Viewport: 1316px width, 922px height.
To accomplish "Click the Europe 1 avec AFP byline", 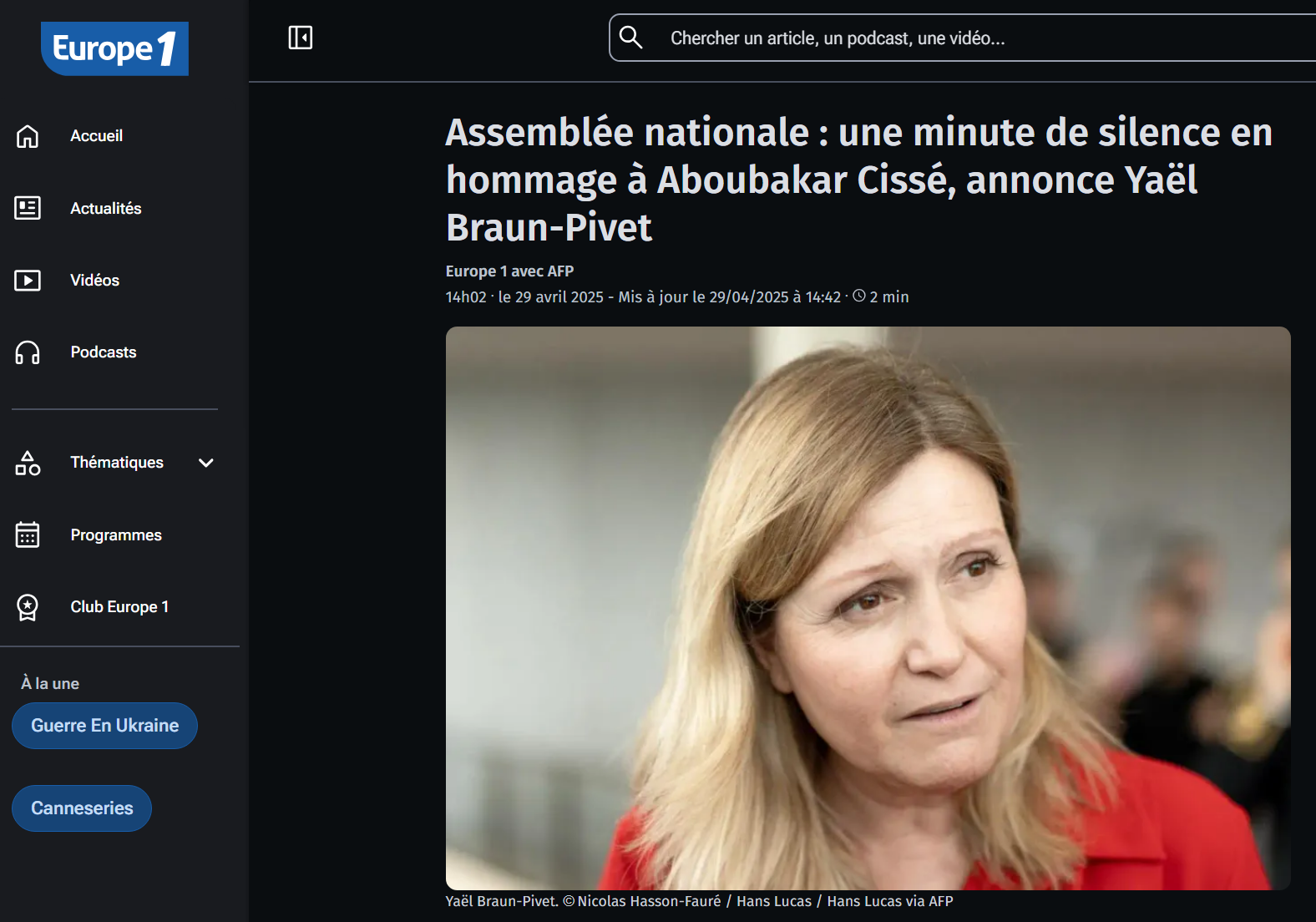I will tap(509, 271).
